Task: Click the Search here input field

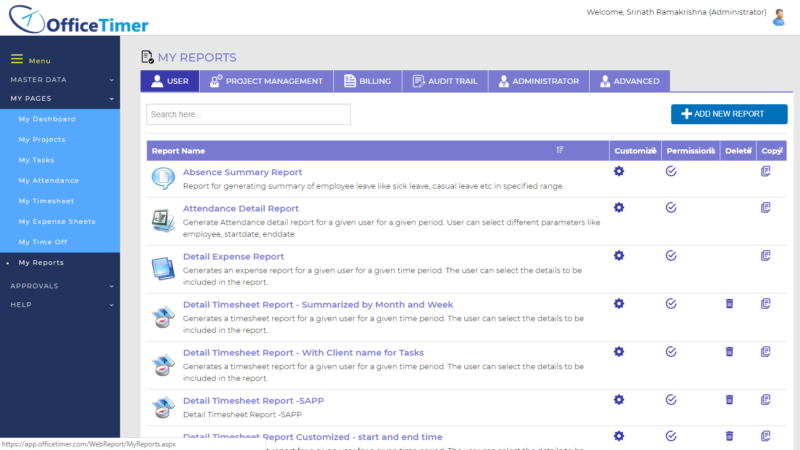Action: point(248,114)
